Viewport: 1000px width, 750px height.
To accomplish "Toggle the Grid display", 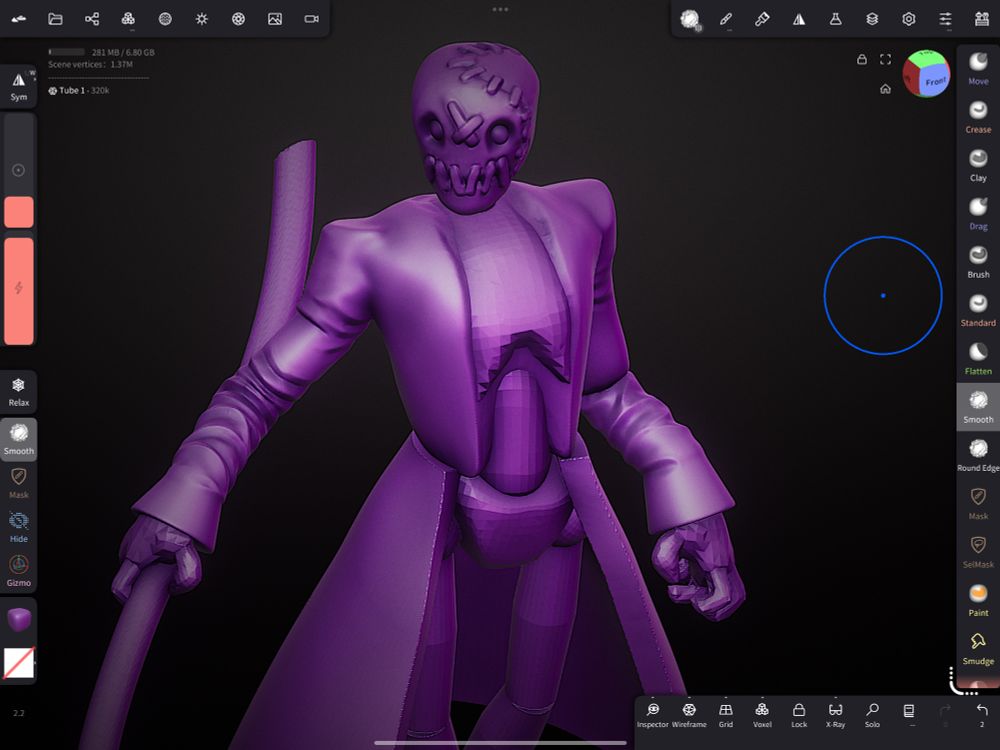I will tap(726, 715).
